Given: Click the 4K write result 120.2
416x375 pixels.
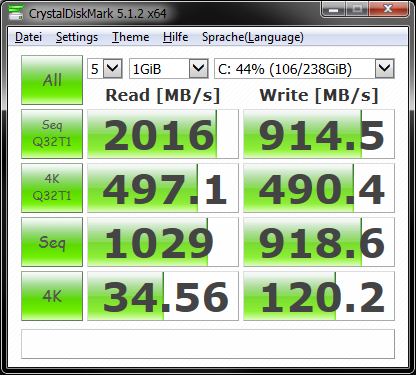Looking at the screenshot, I should 319,296.
